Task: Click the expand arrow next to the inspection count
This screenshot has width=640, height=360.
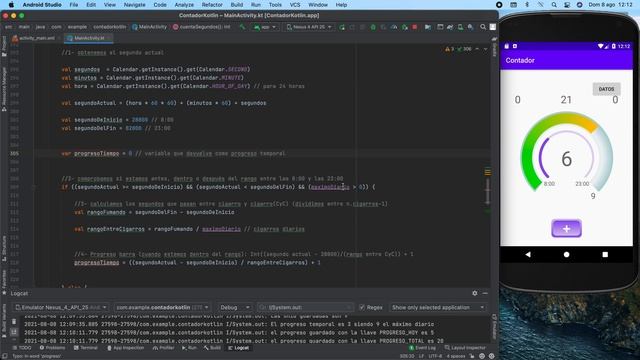Action: pyautogui.click(x=477, y=49)
